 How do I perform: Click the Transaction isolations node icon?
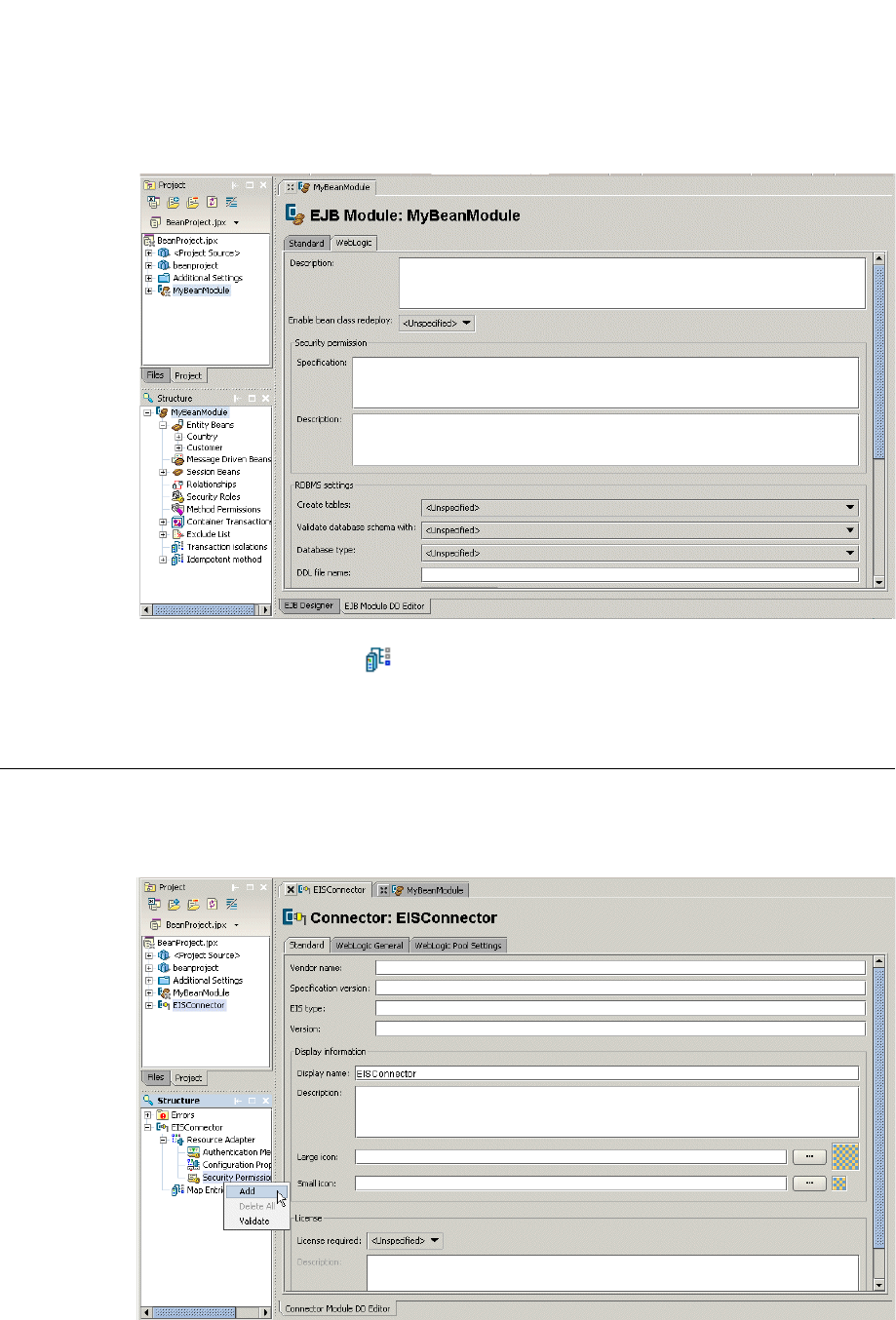pyautogui.click(x=177, y=547)
